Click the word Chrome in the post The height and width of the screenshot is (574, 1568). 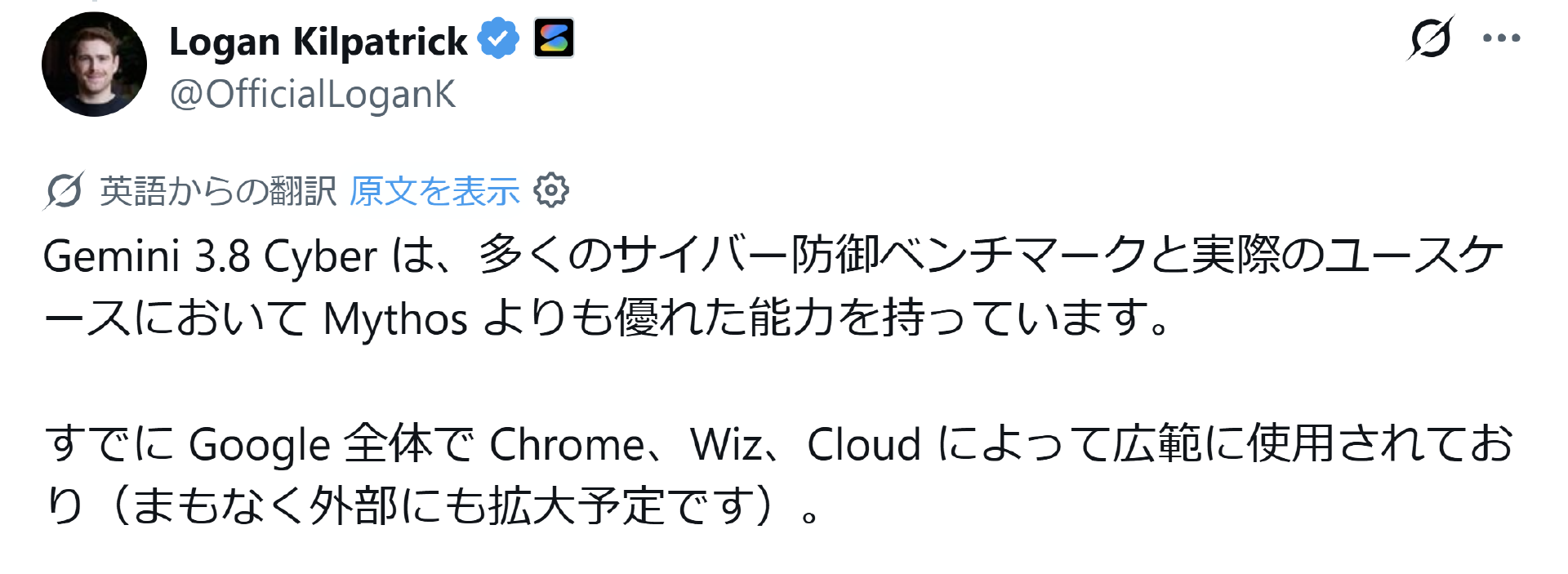click(568, 445)
